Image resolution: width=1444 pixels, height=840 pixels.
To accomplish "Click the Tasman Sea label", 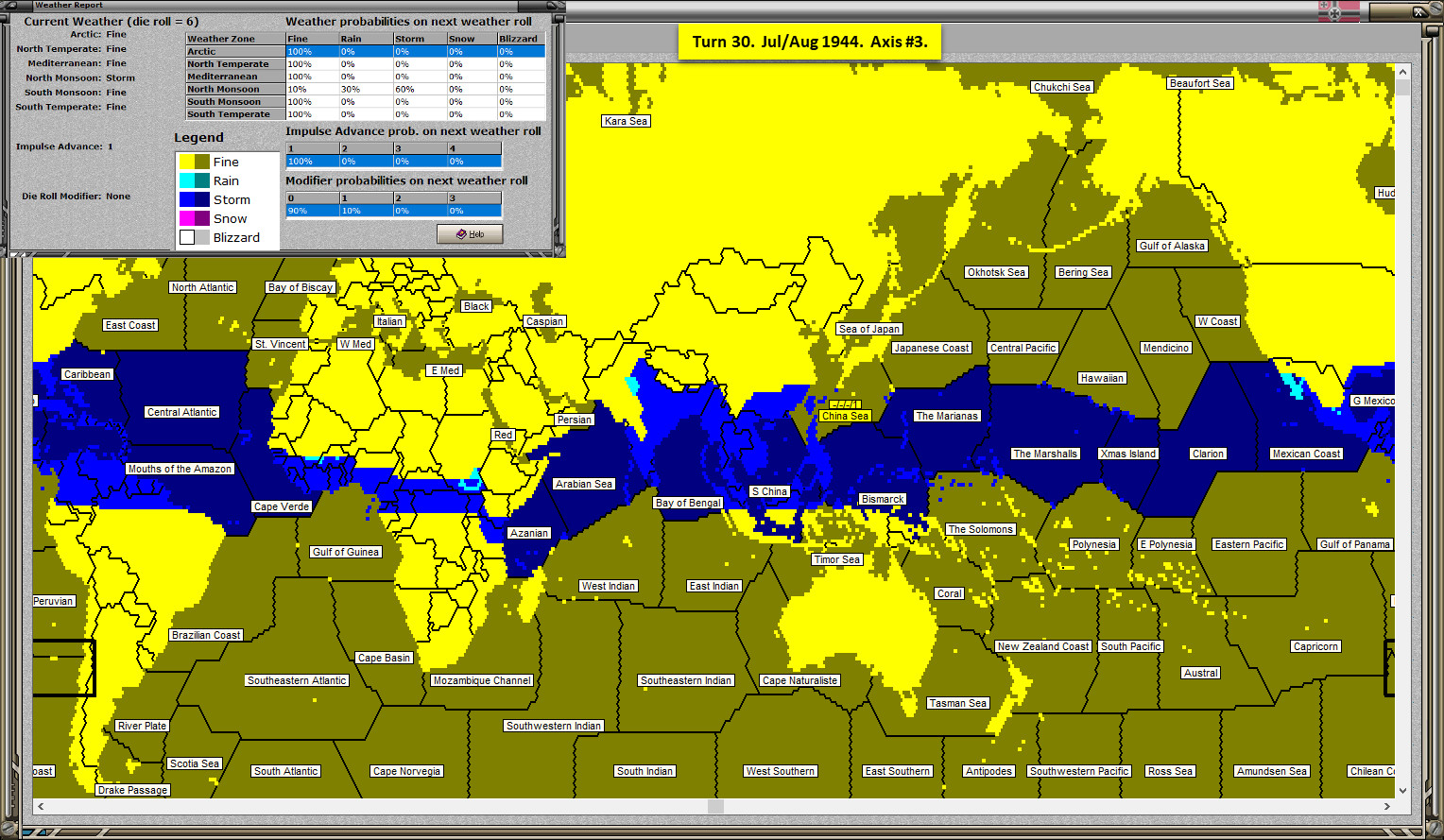I will tap(957, 703).
